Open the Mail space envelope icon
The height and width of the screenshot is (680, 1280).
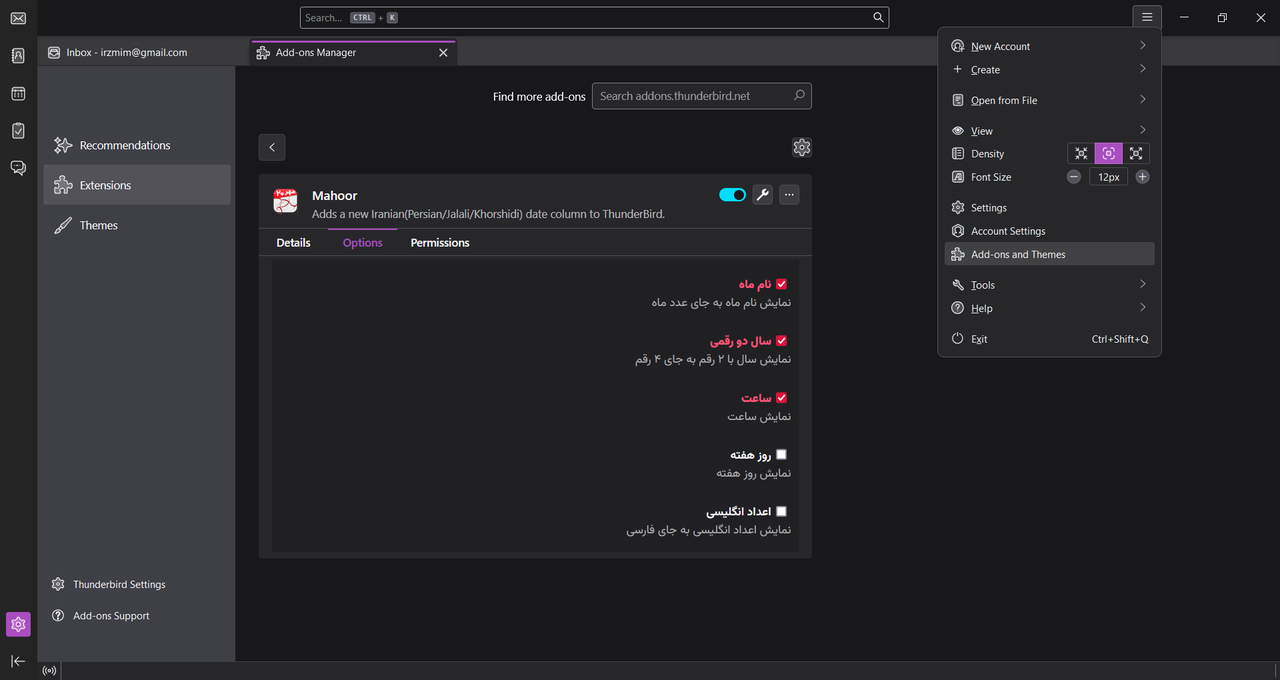coord(18,18)
